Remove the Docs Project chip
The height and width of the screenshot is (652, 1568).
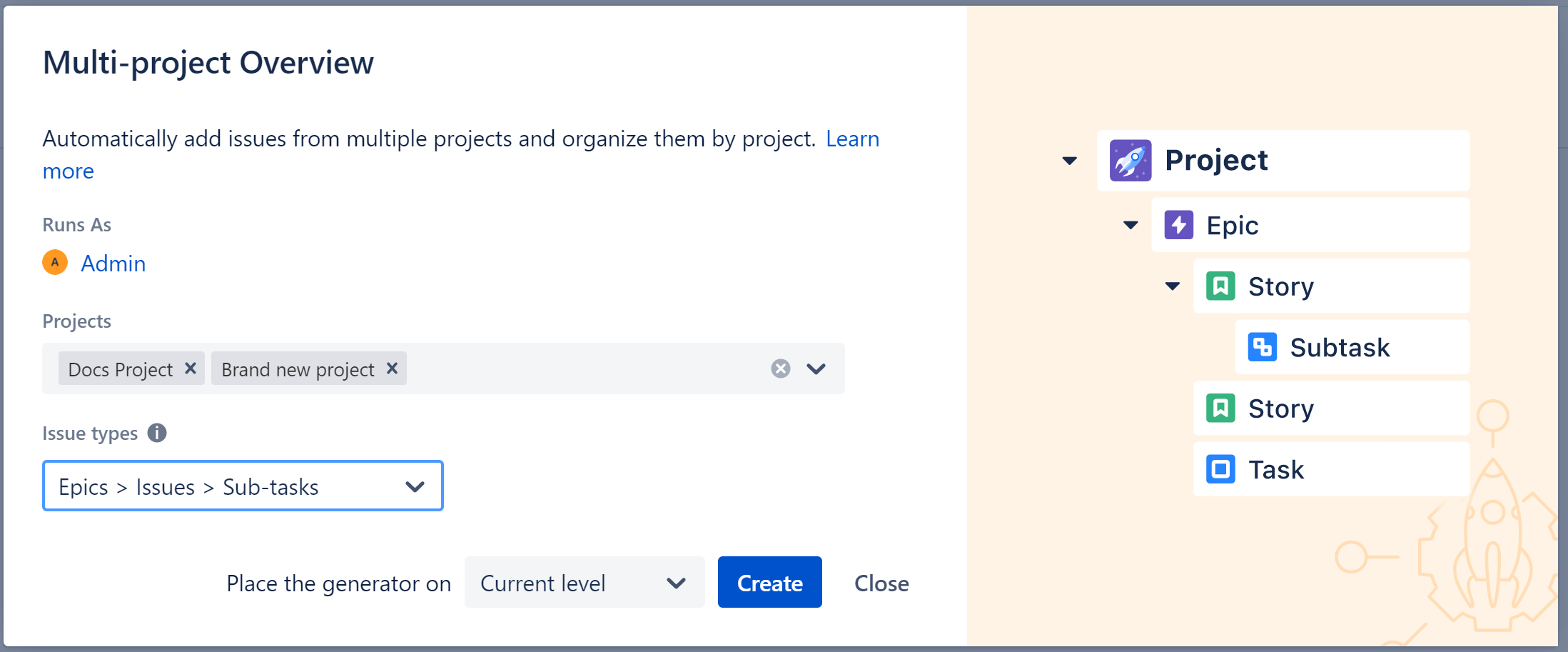click(x=190, y=368)
